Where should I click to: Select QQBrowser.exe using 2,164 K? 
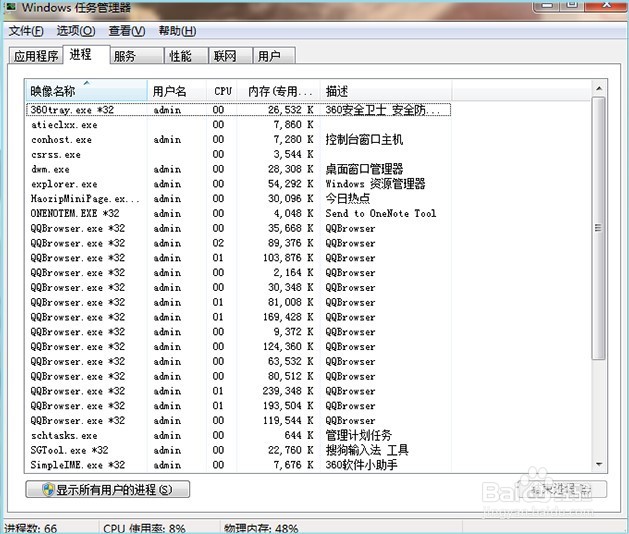(x=238, y=273)
